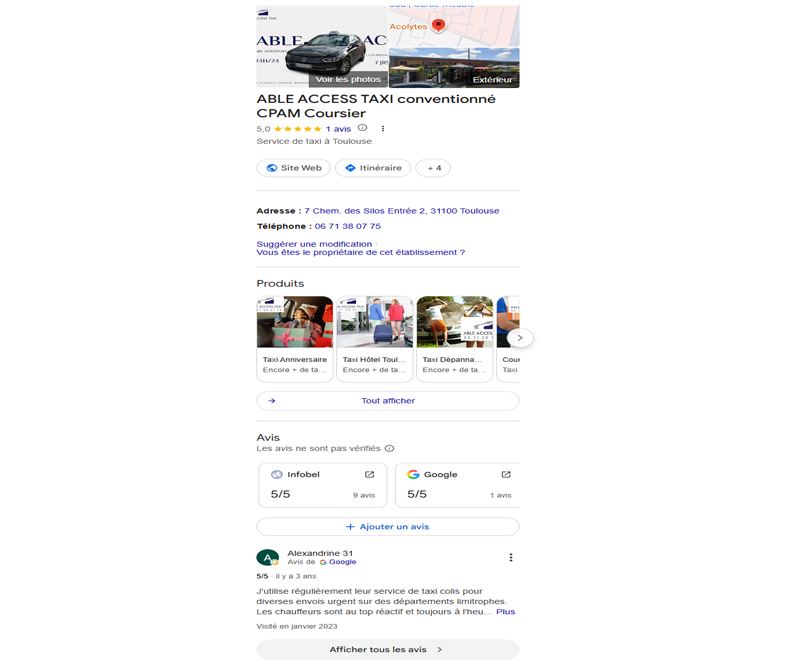
Task: Open the Extérieur photo thumbnail
Action: click(454, 68)
